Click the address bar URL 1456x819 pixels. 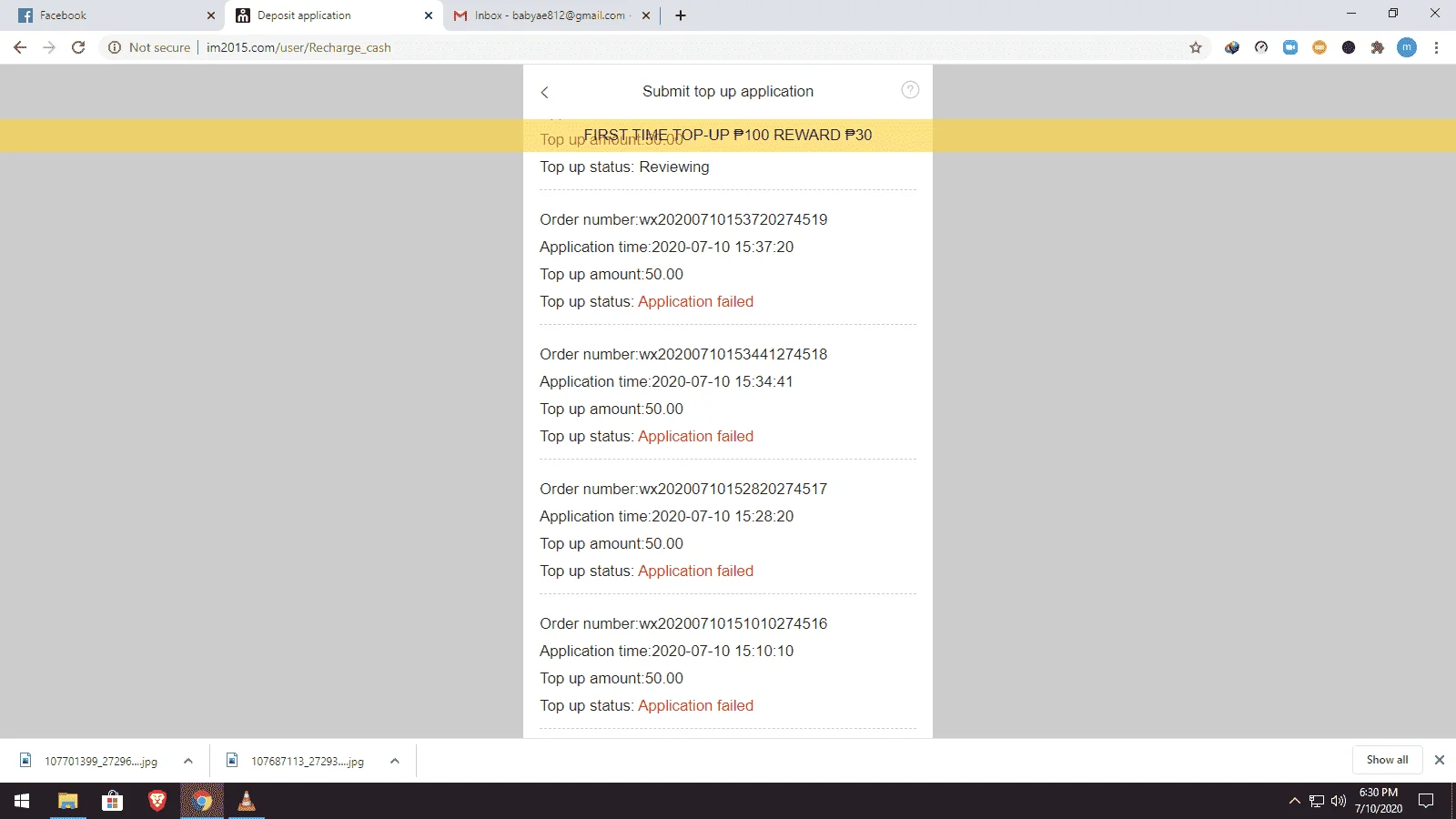pyautogui.click(x=298, y=47)
